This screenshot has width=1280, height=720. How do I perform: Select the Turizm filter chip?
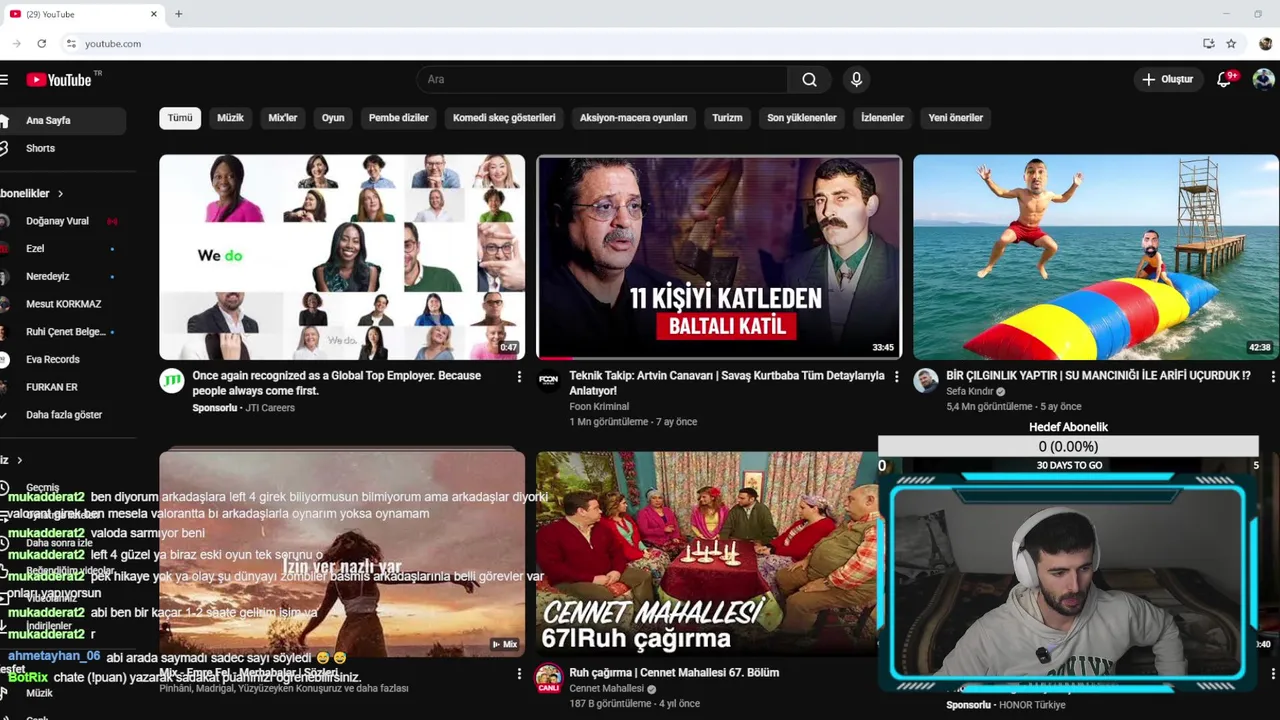[x=727, y=118]
